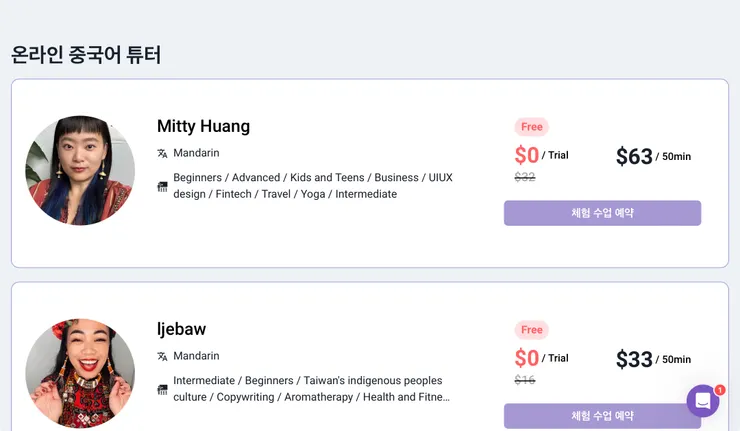The width and height of the screenshot is (740, 431).
Task: Click Ijebaw's Free trial badge
Action: (x=531, y=330)
